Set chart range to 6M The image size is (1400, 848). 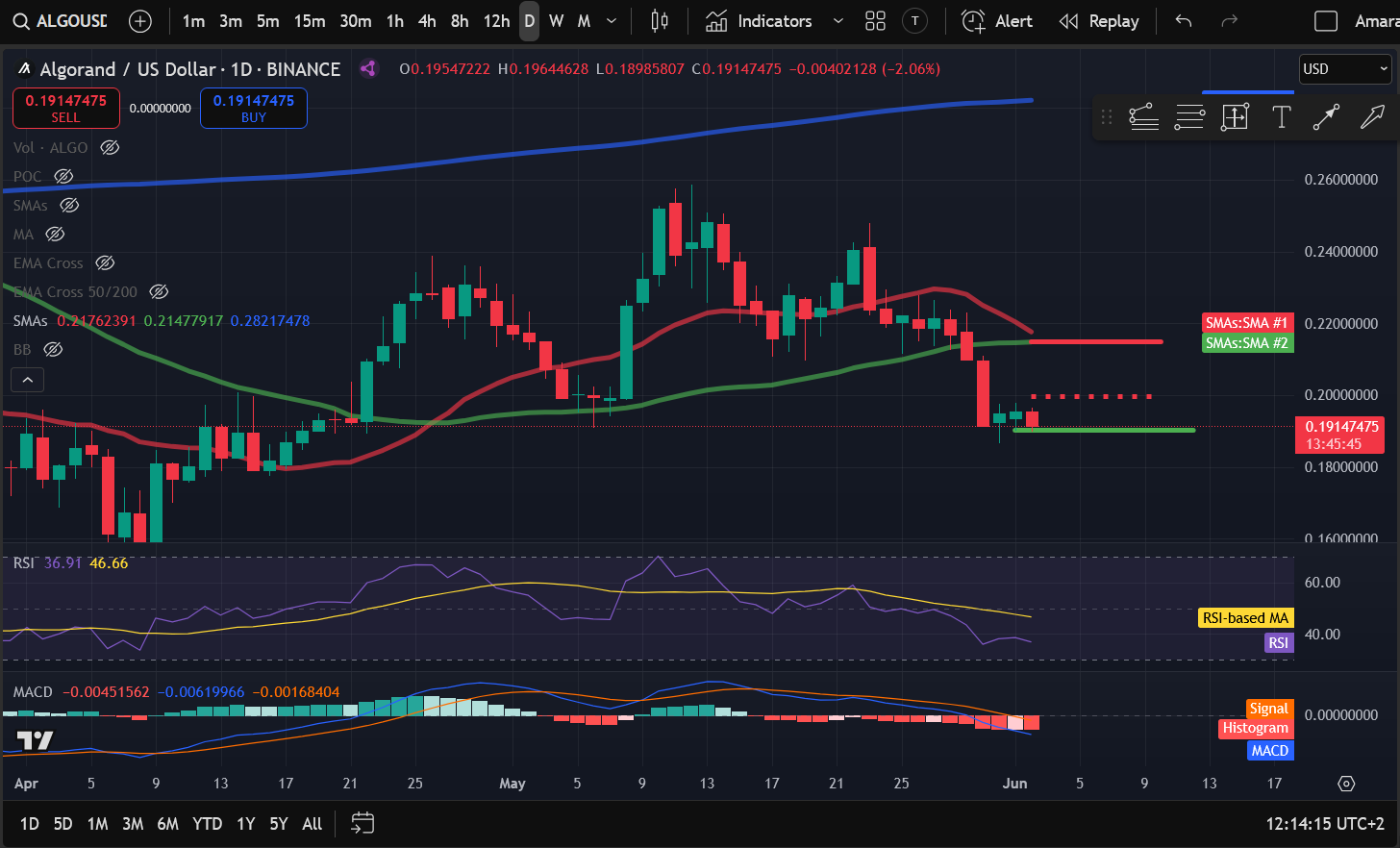(x=167, y=824)
